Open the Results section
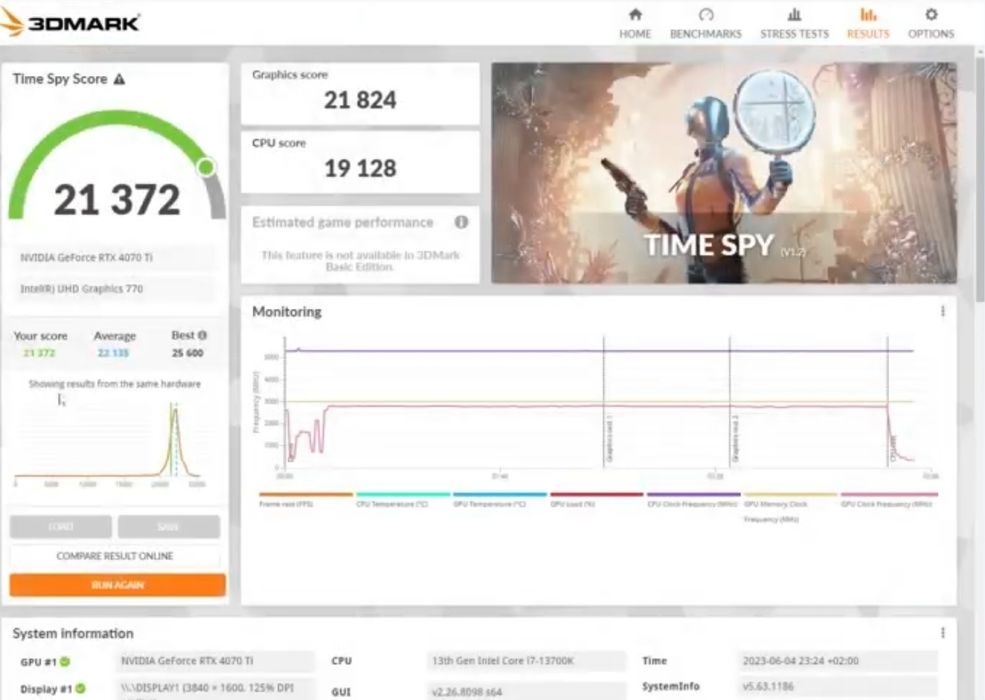Screen dimensions: 985x700 868,24
